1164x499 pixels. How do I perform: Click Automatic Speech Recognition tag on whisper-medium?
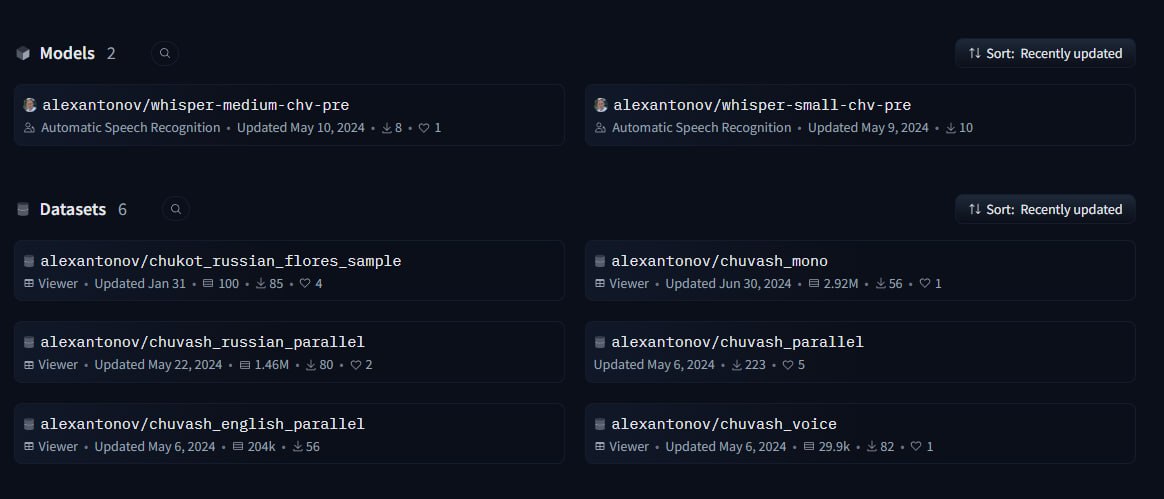(130, 128)
